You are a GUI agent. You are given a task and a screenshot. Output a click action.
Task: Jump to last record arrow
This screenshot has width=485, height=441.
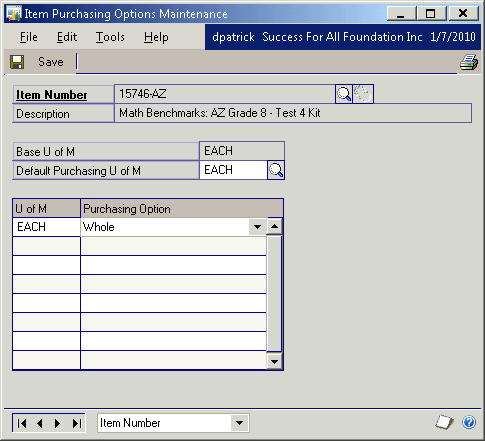pos(77,423)
